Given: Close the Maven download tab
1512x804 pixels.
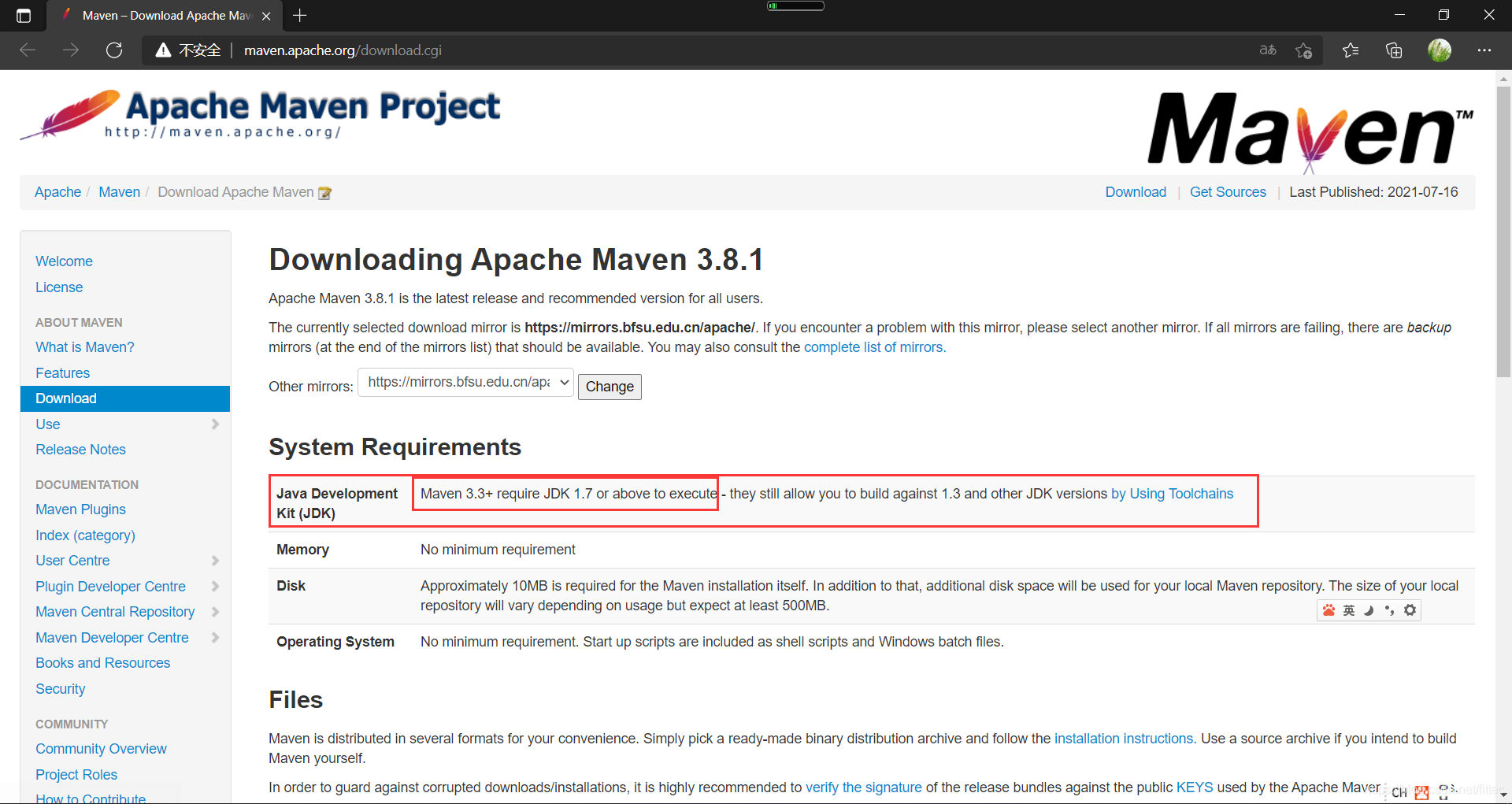Looking at the screenshot, I should click(266, 16).
